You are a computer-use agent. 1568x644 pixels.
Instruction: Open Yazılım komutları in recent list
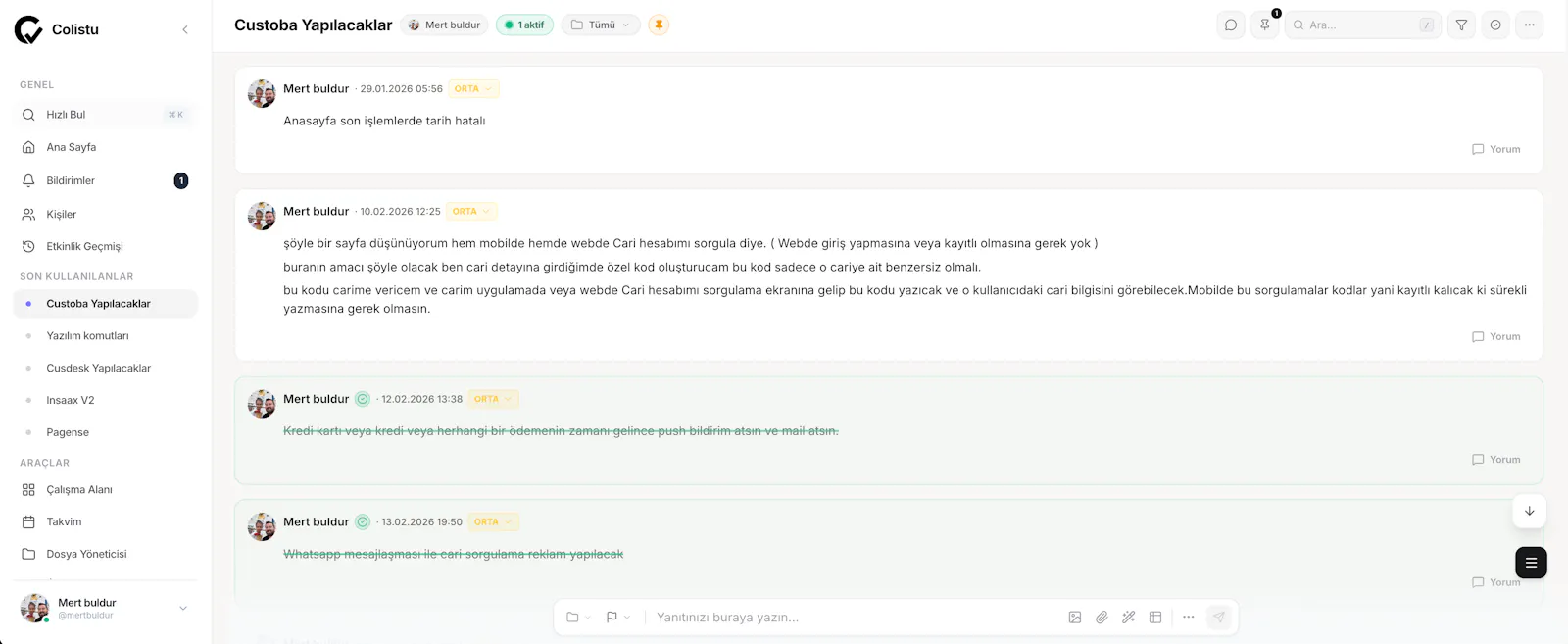pos(106,336)
